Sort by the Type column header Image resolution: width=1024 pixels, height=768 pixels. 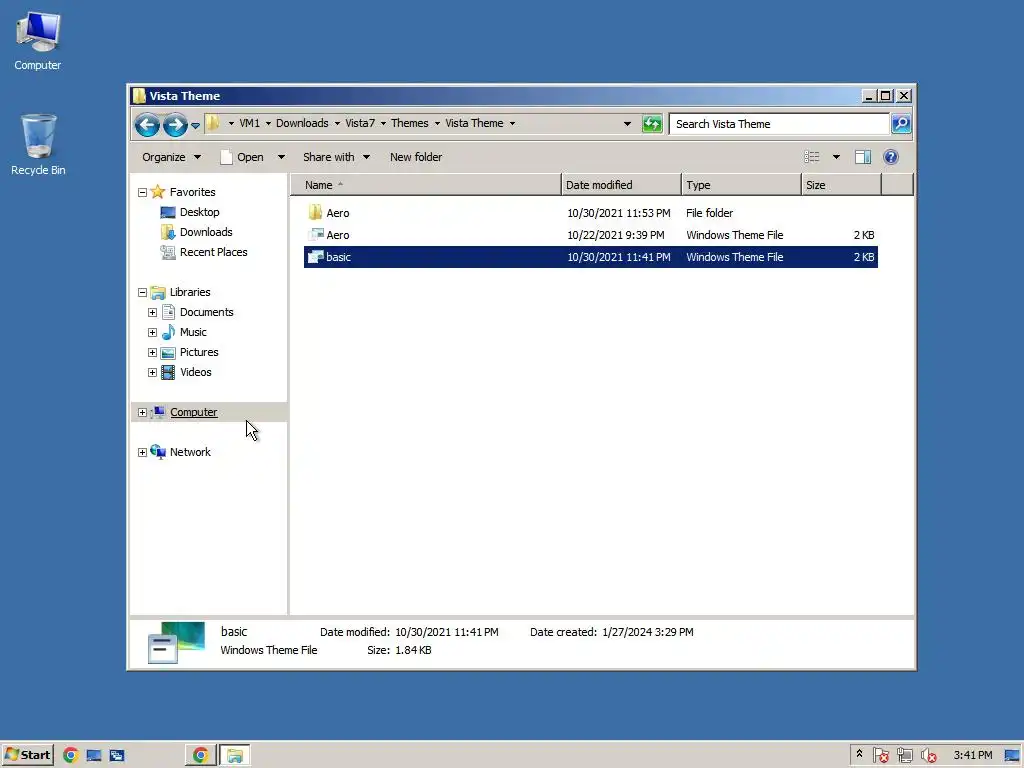(741, 185)
